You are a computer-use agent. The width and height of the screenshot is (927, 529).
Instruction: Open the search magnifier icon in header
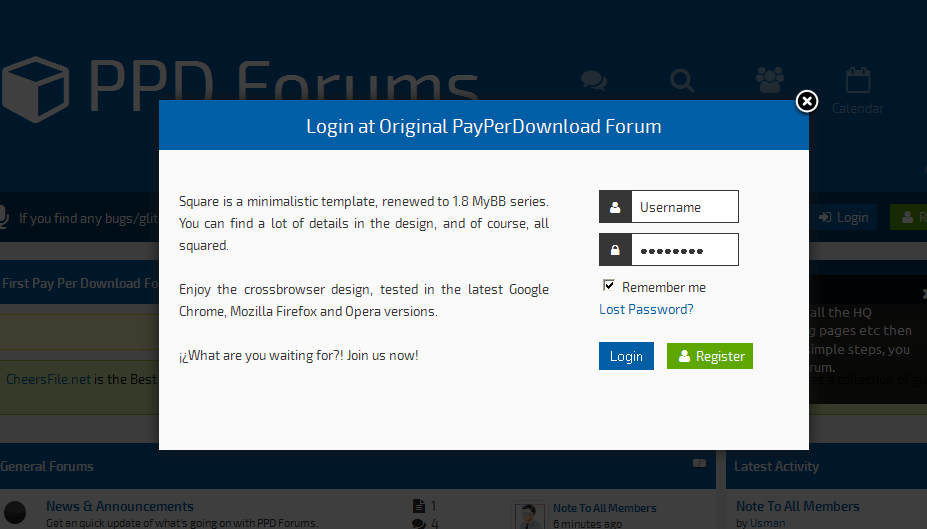click(682, 80)
